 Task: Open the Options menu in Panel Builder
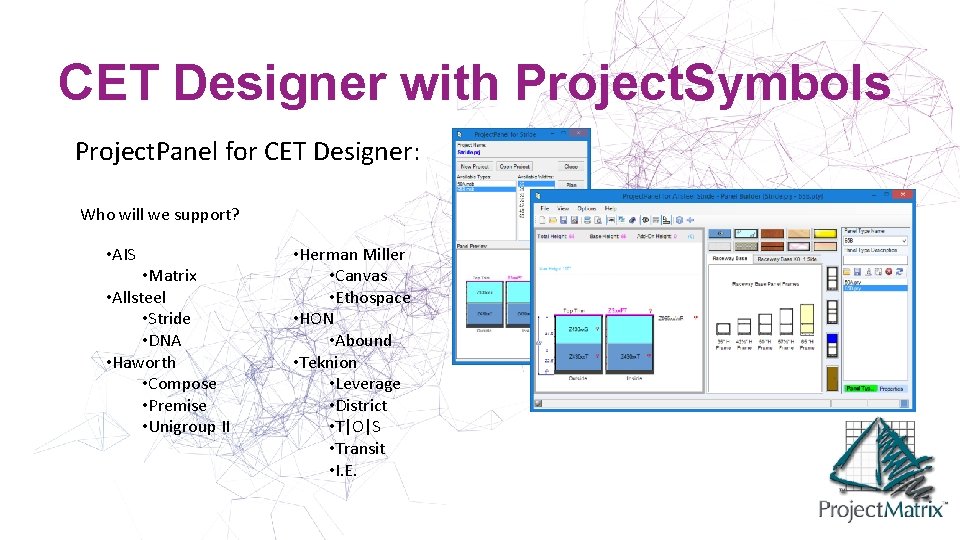[587, 209]
